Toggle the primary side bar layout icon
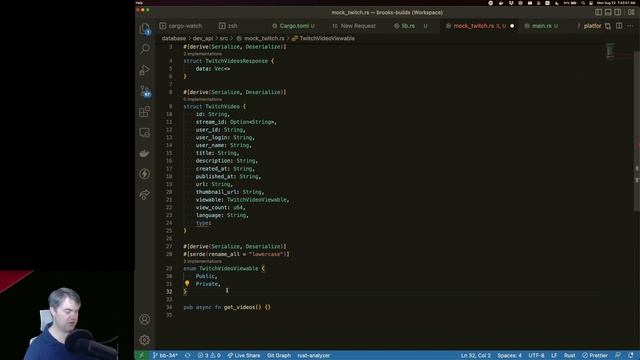Screen dimensions: 640x360 pos(598,12)
